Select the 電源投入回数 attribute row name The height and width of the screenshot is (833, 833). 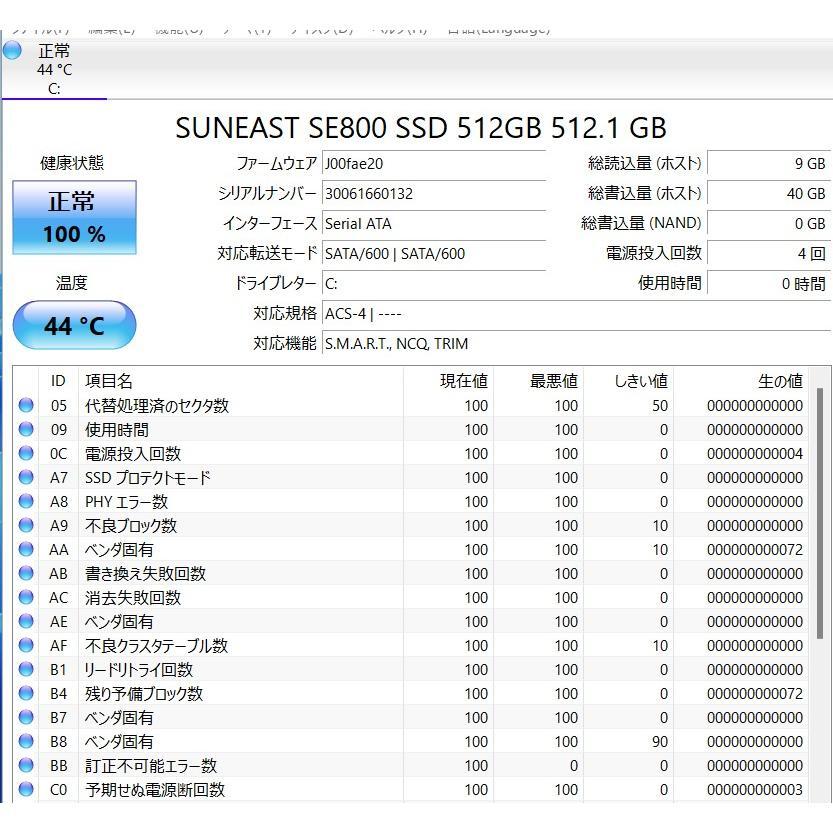pyautogui.click(x=133, y=453)
